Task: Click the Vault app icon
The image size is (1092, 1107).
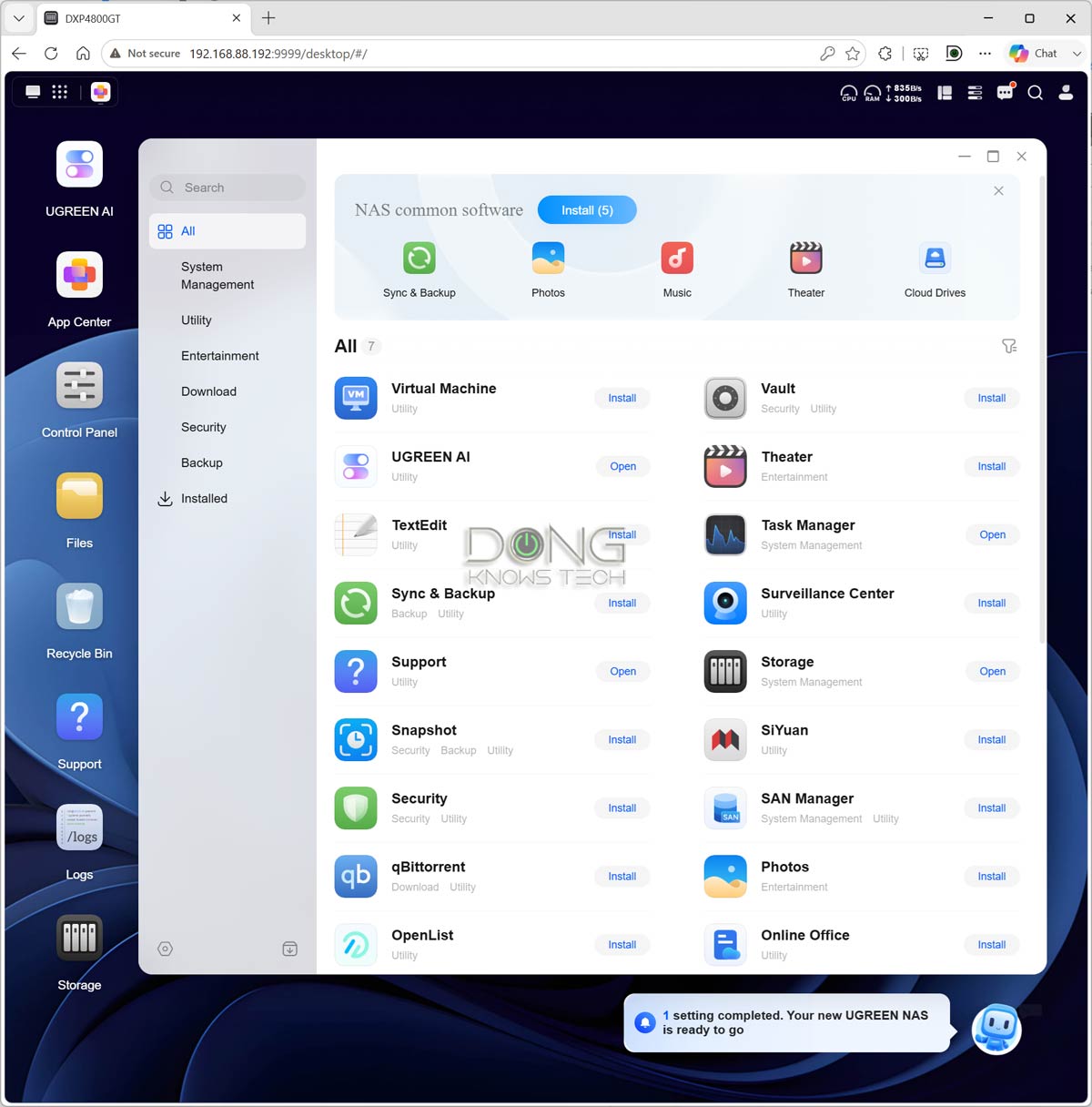Action: coord(725,398)
